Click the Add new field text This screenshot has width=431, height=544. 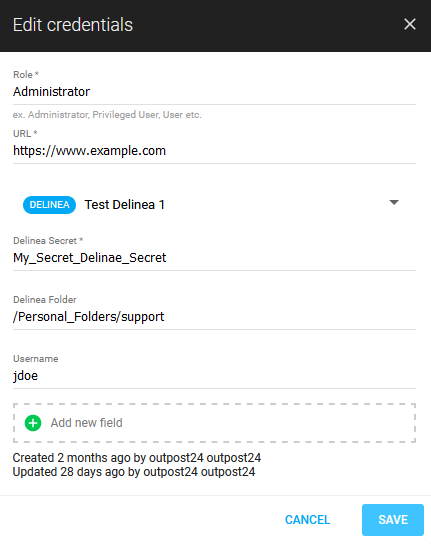tap(86, 423)
